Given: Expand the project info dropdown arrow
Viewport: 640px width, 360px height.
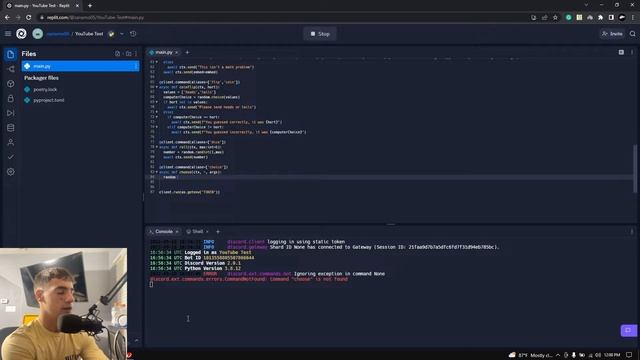Looking at the screenshot, I should tap(122, 33).
